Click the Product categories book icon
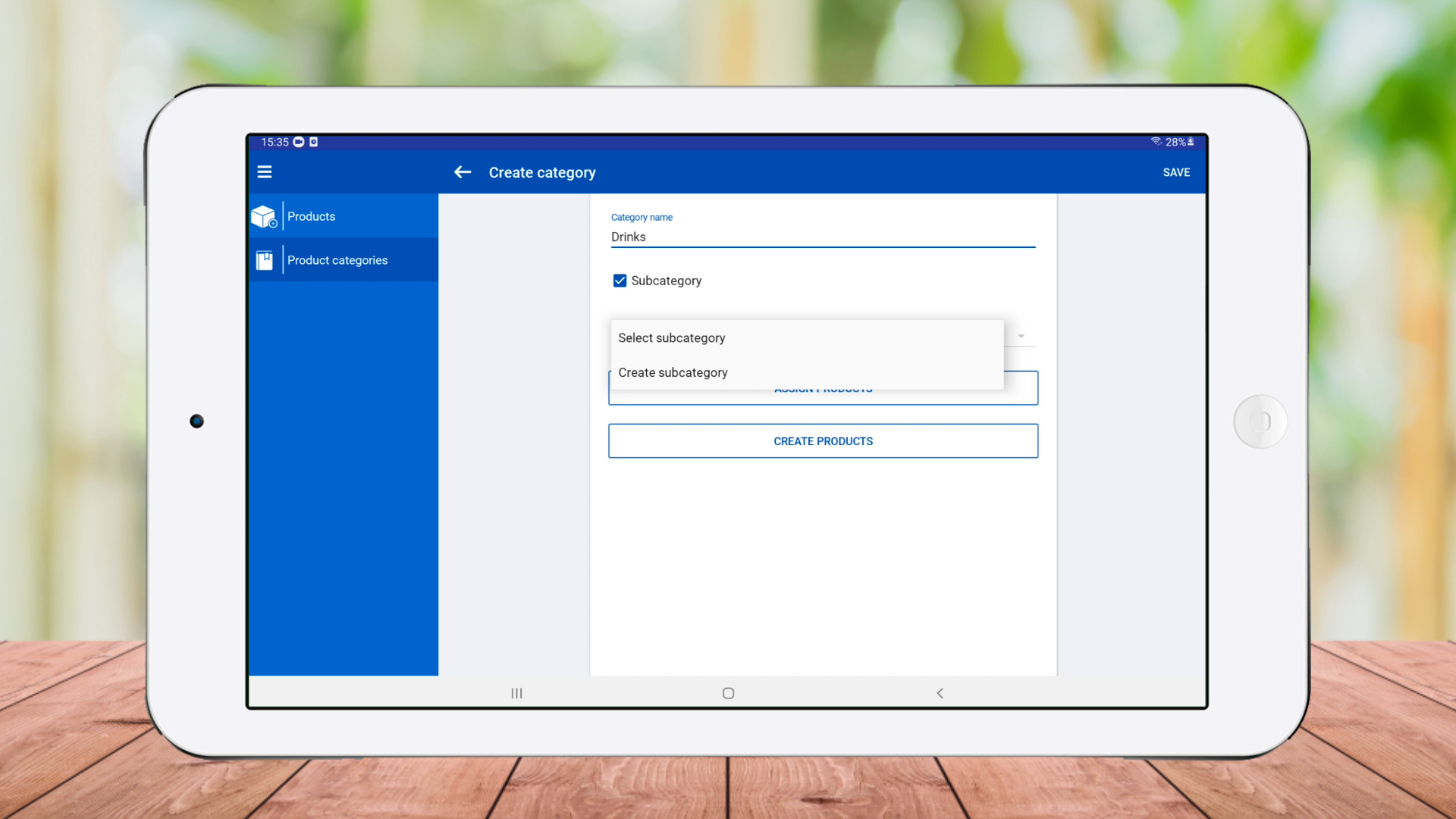This screenshot has width=1456, height=819. pos(264,260)
